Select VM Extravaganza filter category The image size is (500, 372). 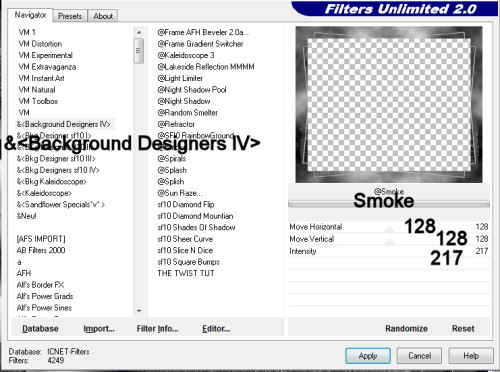[47, 67]
